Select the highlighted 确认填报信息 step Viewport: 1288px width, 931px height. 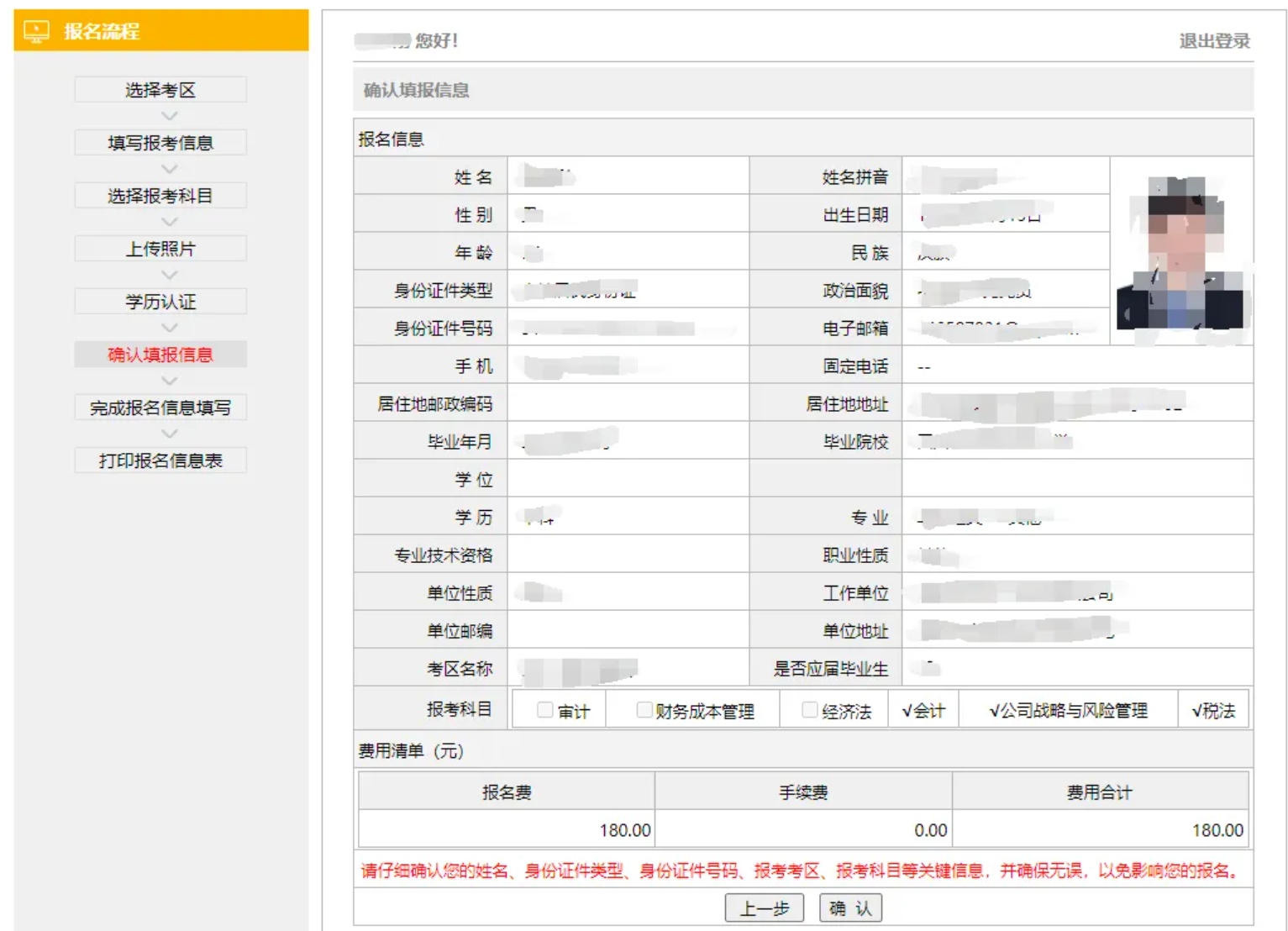click(160, 355)
